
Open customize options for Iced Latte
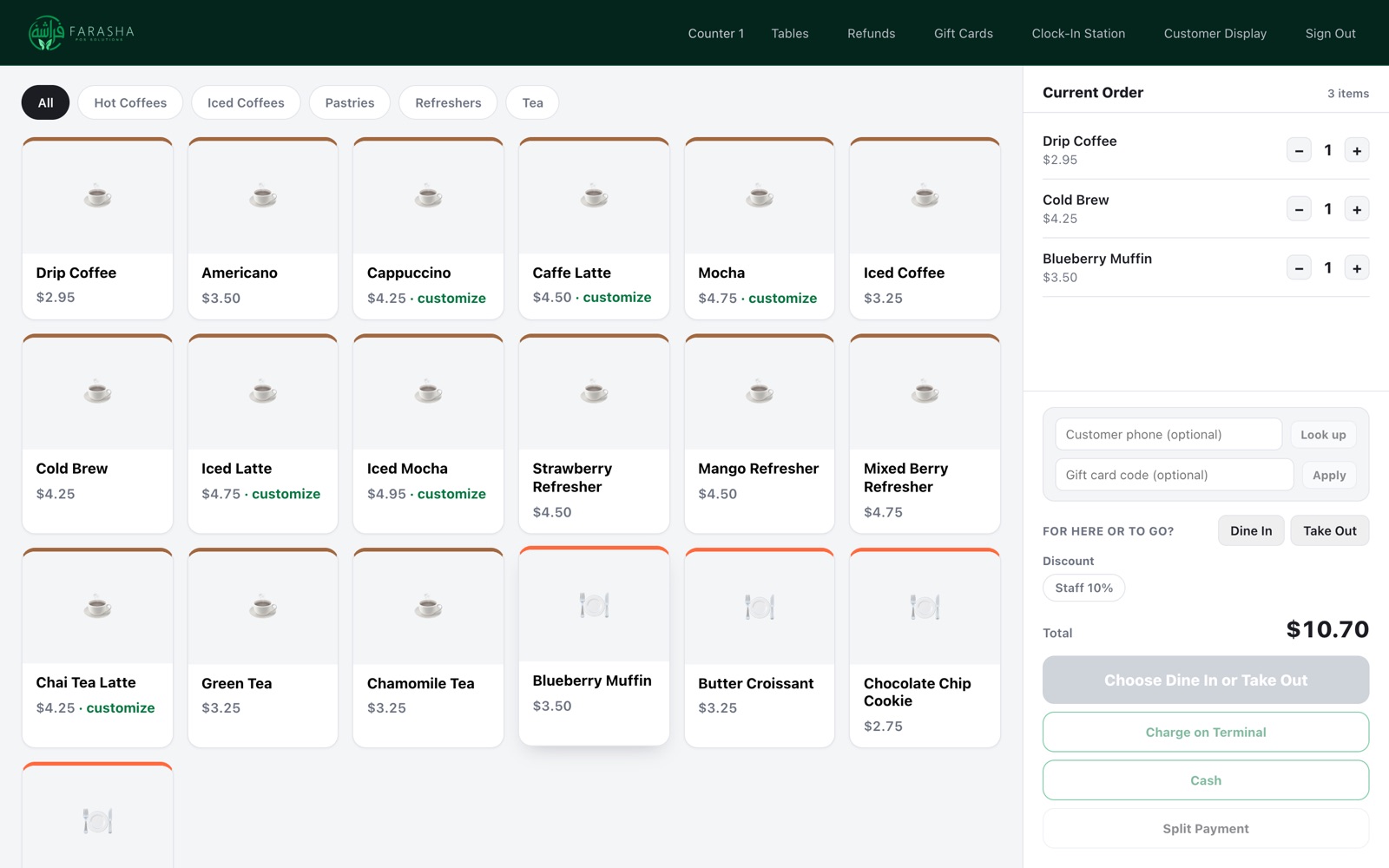pos(286,494)
